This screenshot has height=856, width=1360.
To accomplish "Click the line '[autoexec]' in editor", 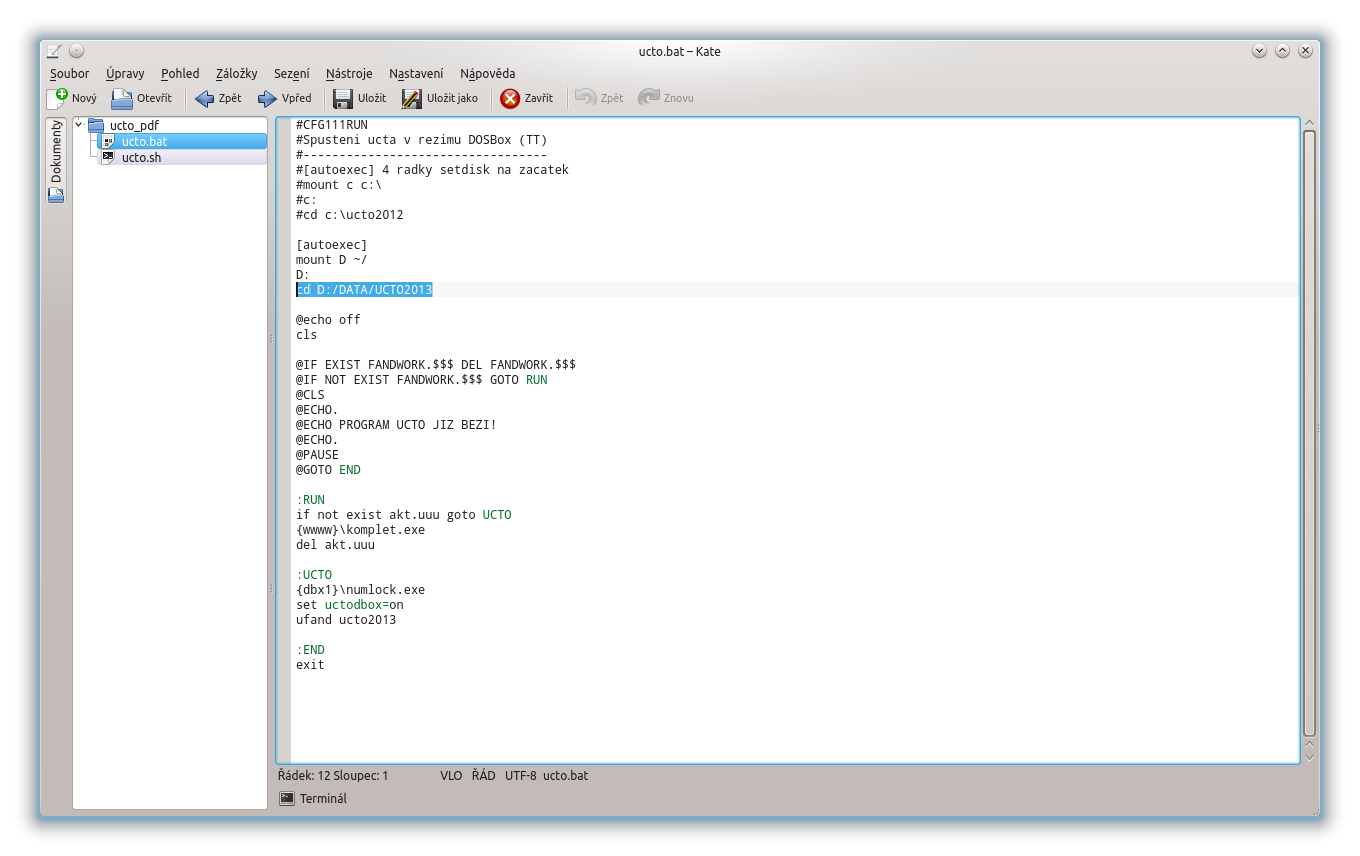I will tap(331, 245).
